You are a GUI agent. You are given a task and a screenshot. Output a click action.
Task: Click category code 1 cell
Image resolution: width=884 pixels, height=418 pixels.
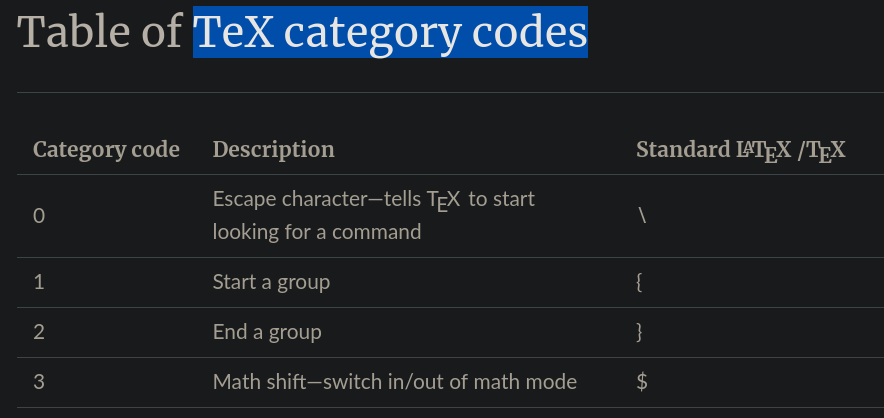(39, 282)
